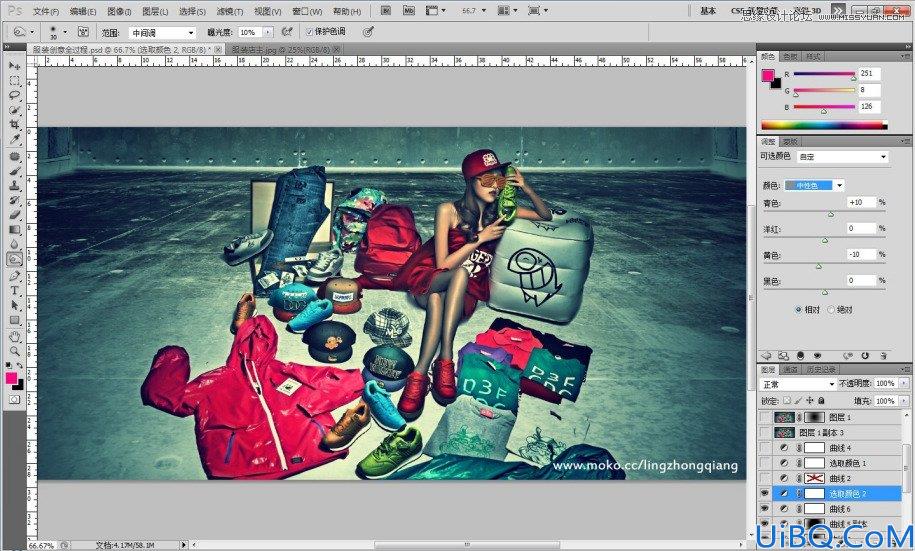Select the Spot Healing Brush tool
The image size is (915, 551).
(15, 156)
